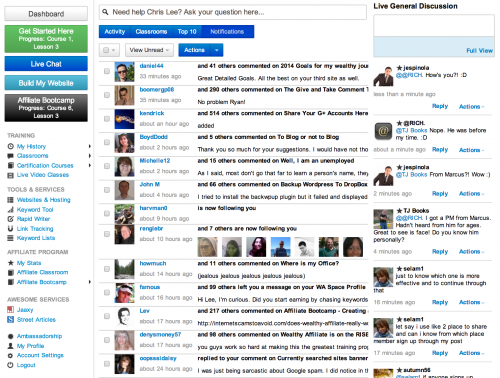The width and height of the screenshot is (500, 378).
Task: Open Full View of live discussion
Action: 479,51
